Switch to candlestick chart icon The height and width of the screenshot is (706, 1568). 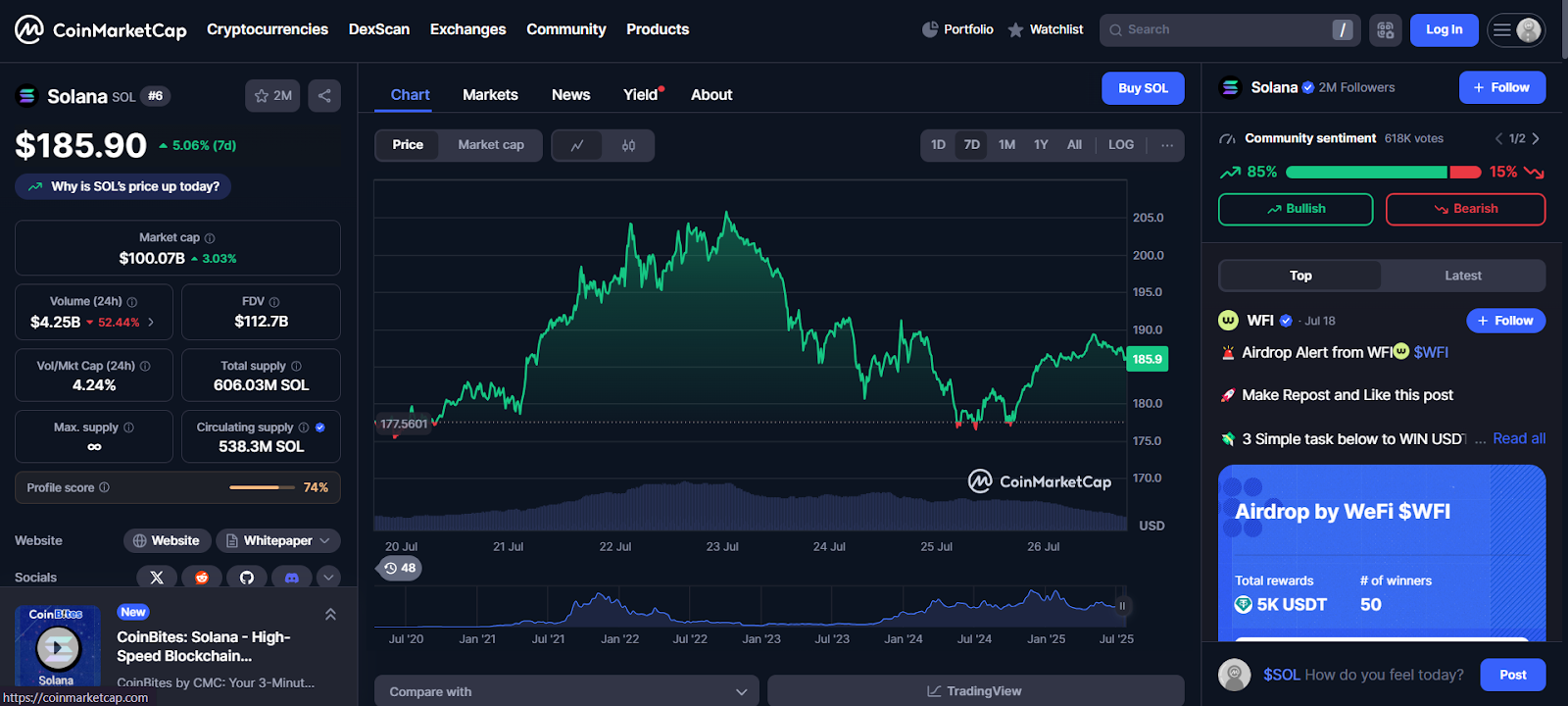628,145
